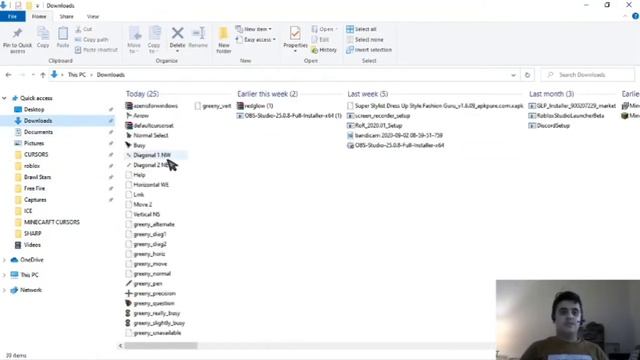Create a New folder from ribbon

coord(224,40)
